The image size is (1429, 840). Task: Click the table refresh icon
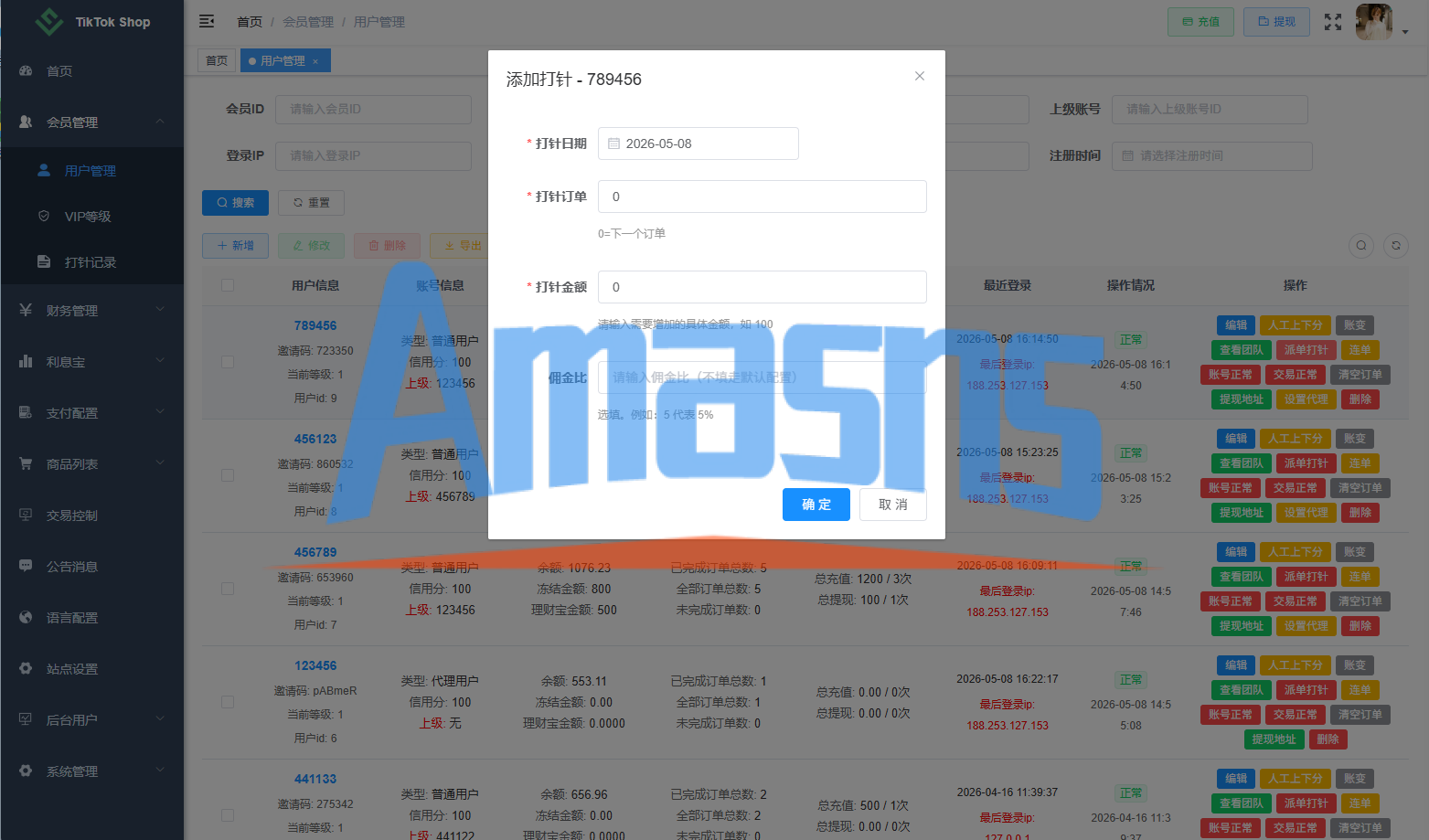(x=1396, y=245)
